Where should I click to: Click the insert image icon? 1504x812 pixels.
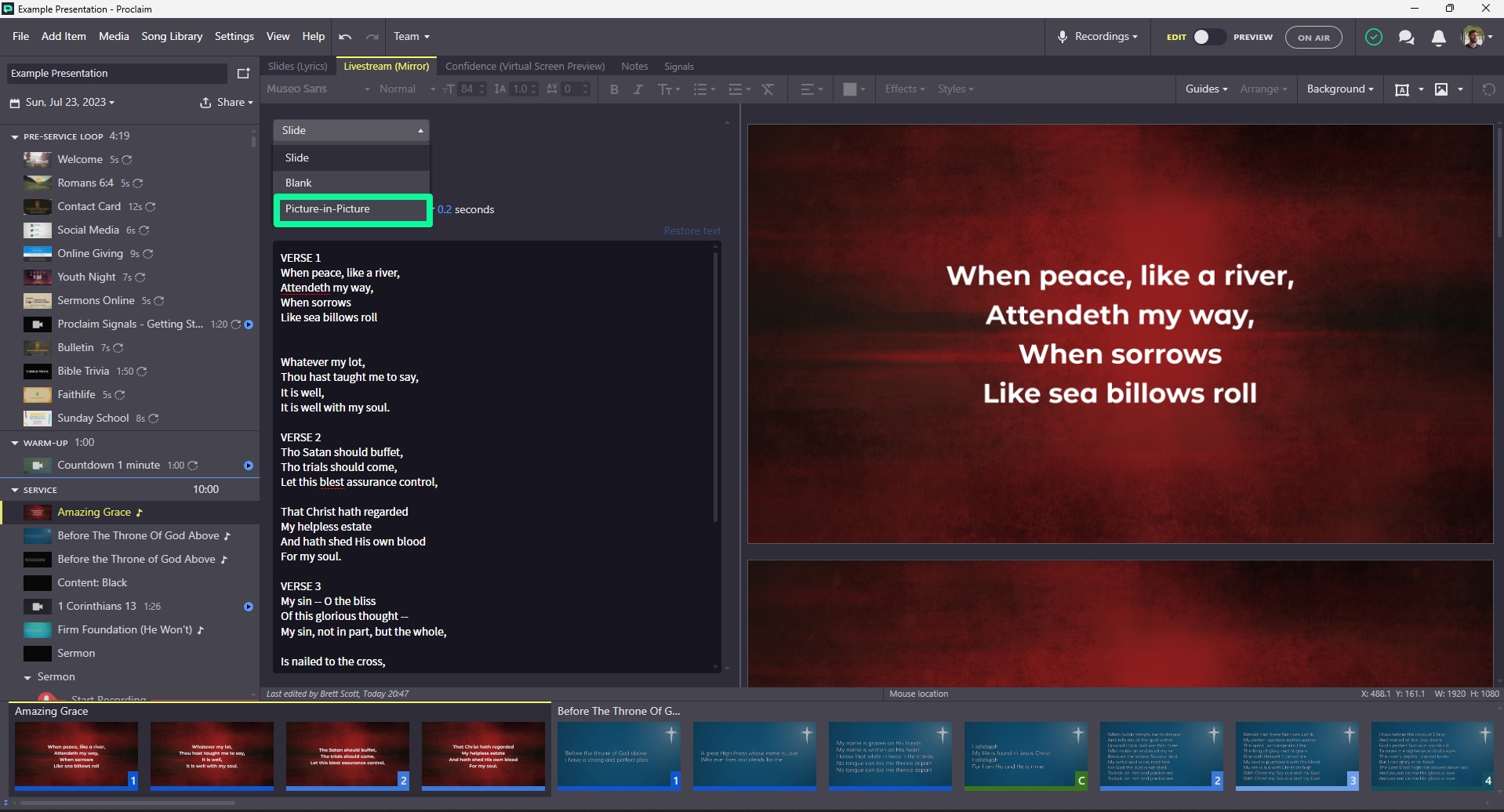1441,89
